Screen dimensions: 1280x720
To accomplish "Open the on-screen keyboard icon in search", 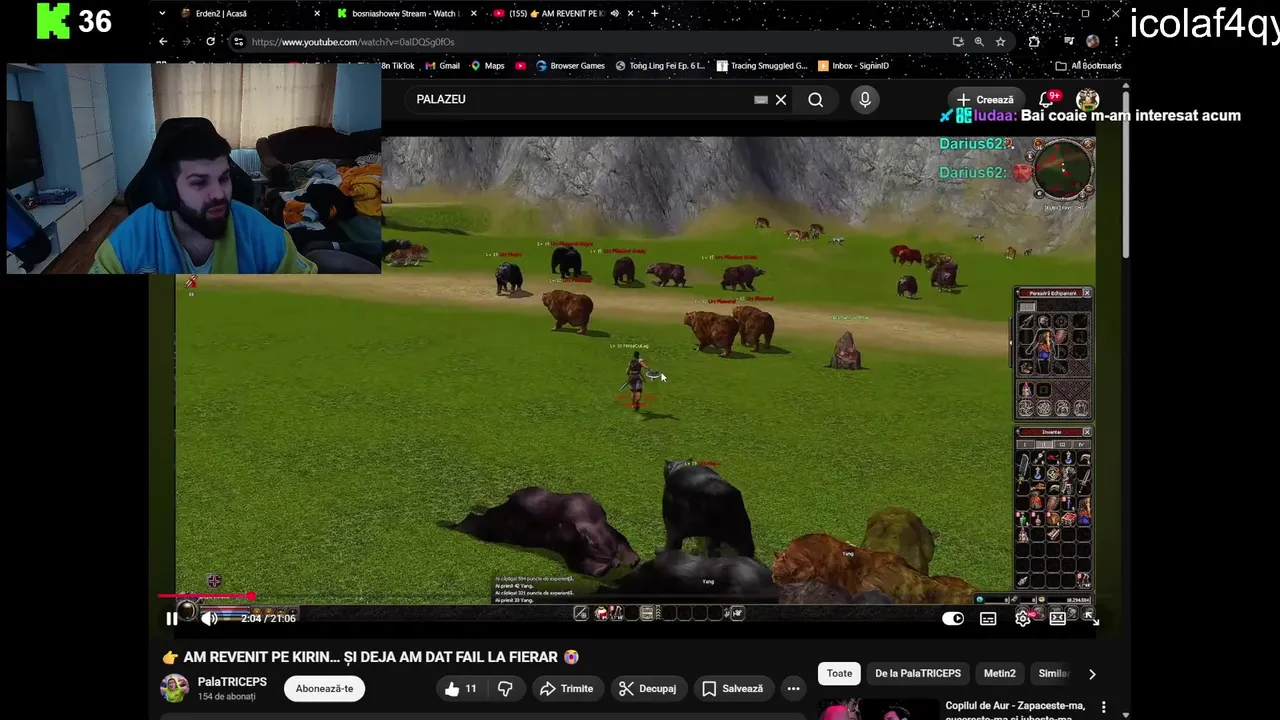I will tap(761, 99).
